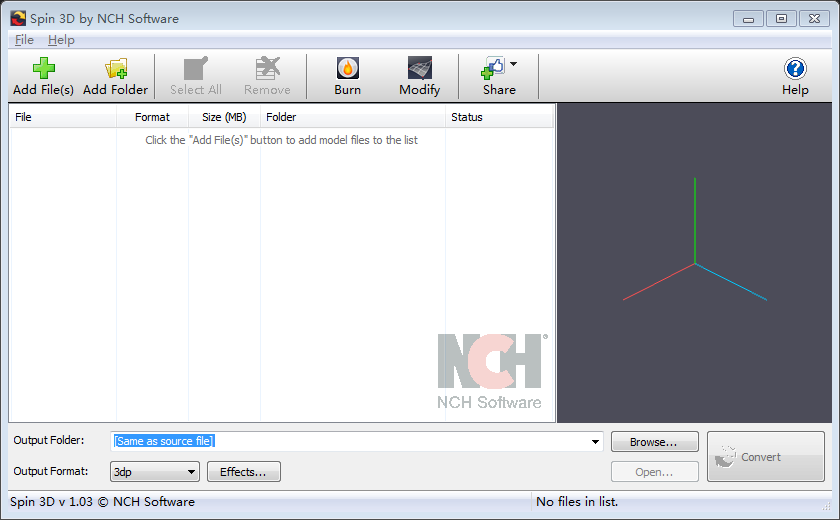Screen dimensions: 840x520
Task: Click the Remove toolbar icon
Action: [267, 69]
